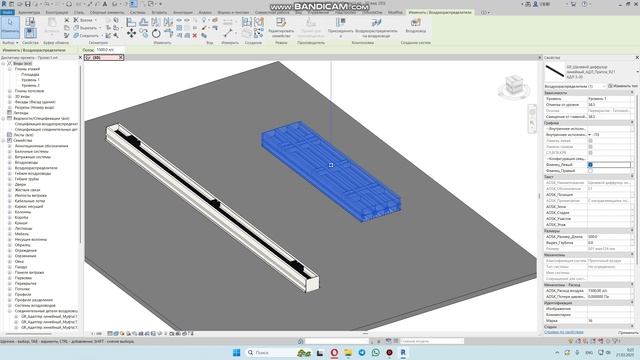Open the Выбор panel dropdown

pos(10,42)
